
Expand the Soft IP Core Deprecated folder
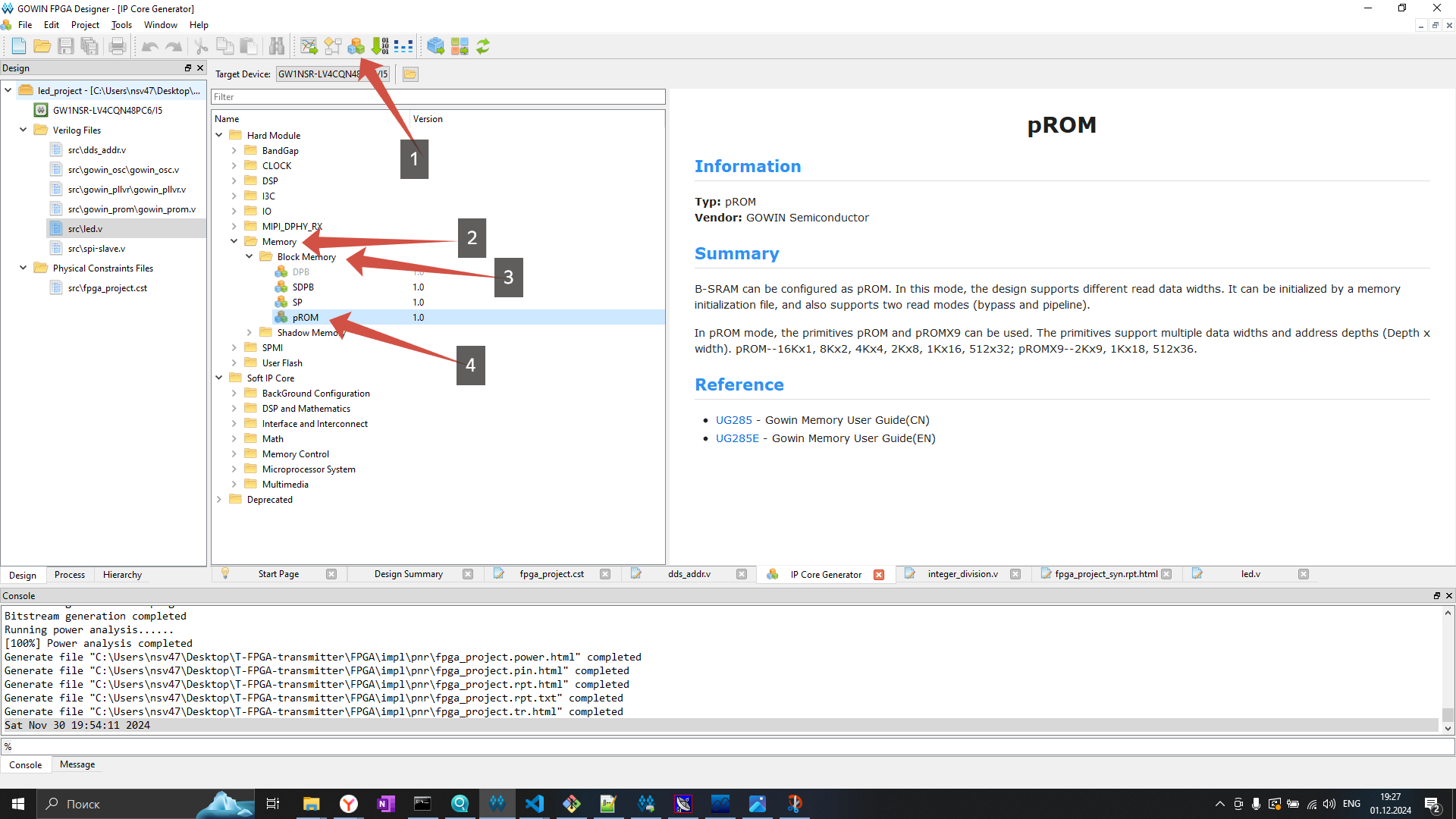[220, 499]
